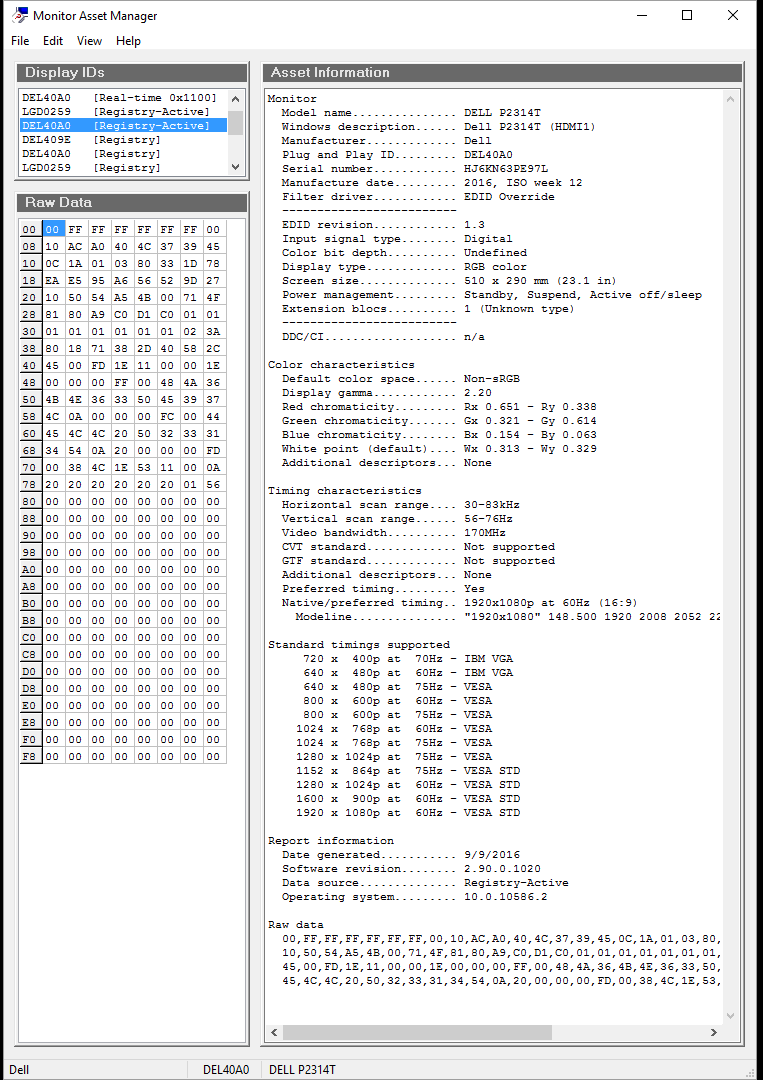Select DEL40A0 Registry-Active highlighted entry
763x1080 pixels.
click(x=123, y=125)
